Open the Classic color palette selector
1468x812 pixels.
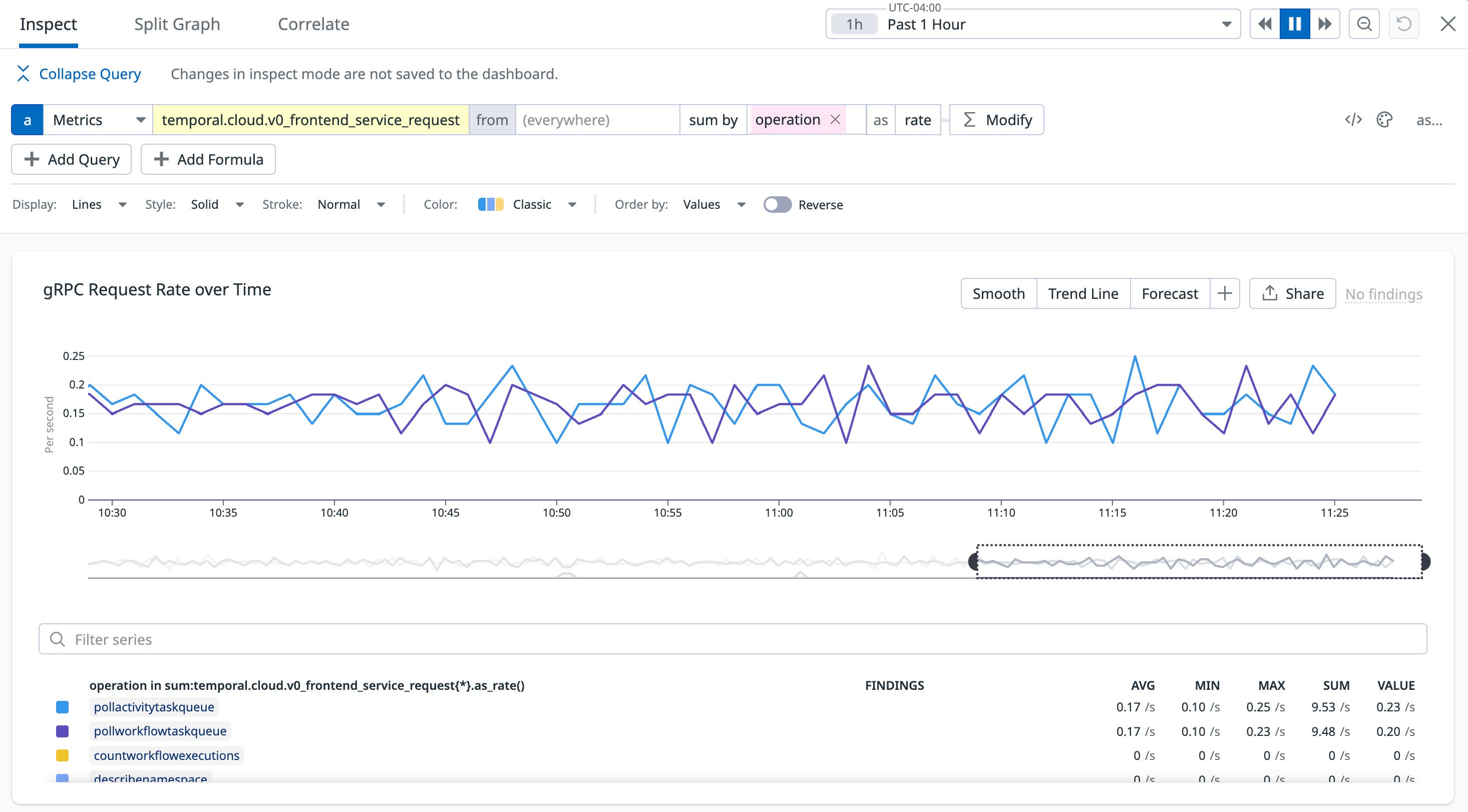coord(531,204)
